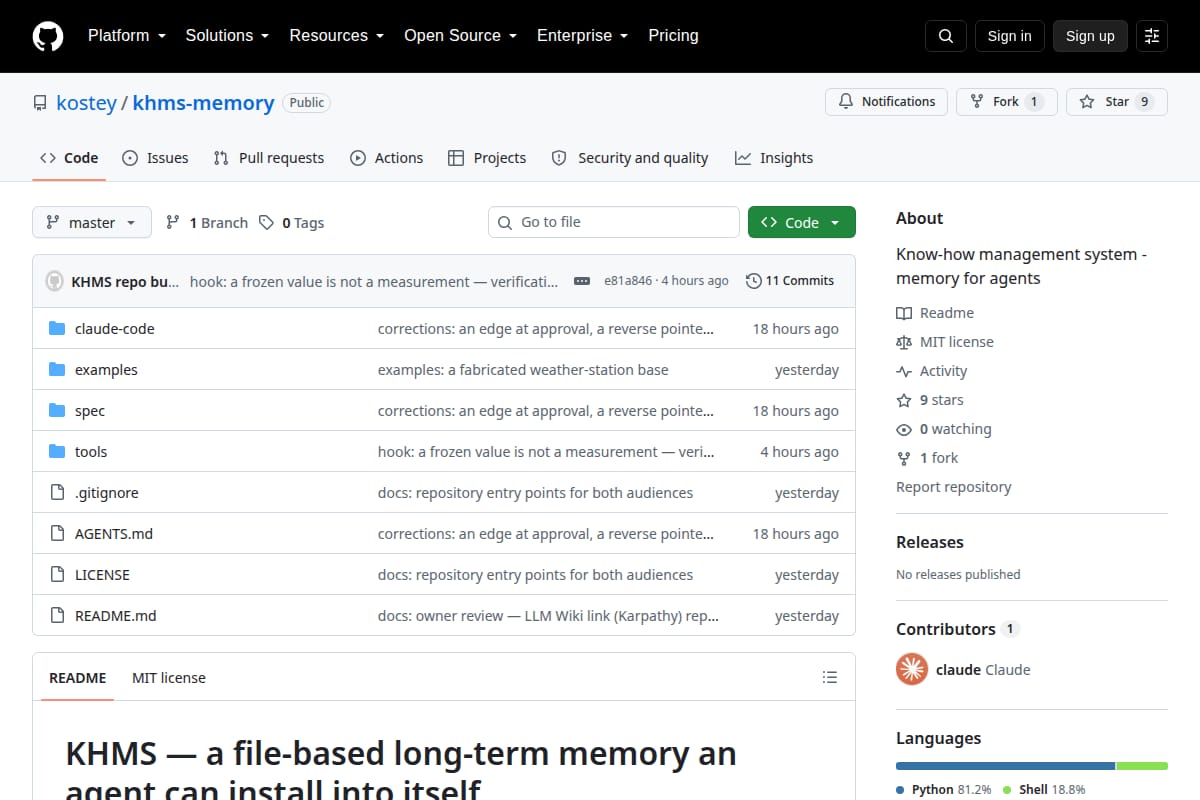Open the green Code dropdown

tap(802, 222)
